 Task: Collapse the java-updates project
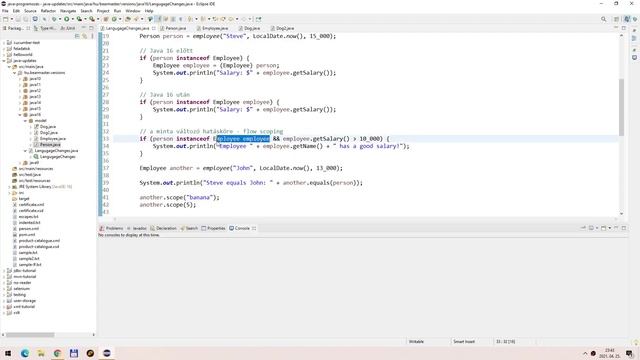point(4,60)
